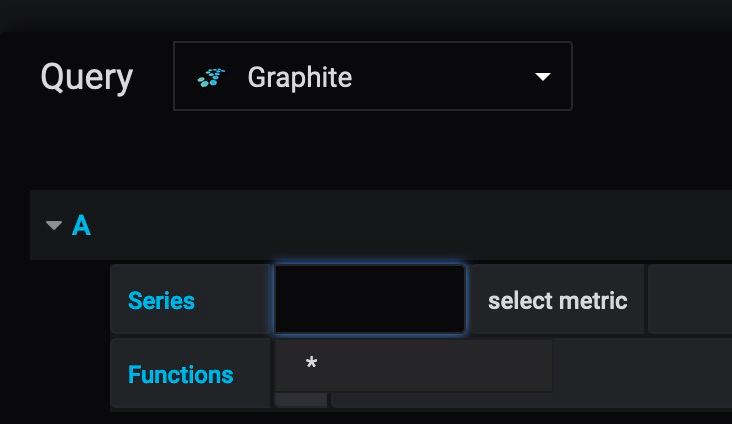Click empty space right of the asterisk option

(x=434, y=365)
